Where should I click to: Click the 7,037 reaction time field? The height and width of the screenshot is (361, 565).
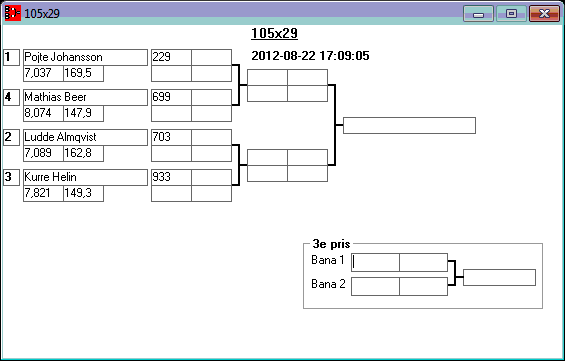pos(43,73)
